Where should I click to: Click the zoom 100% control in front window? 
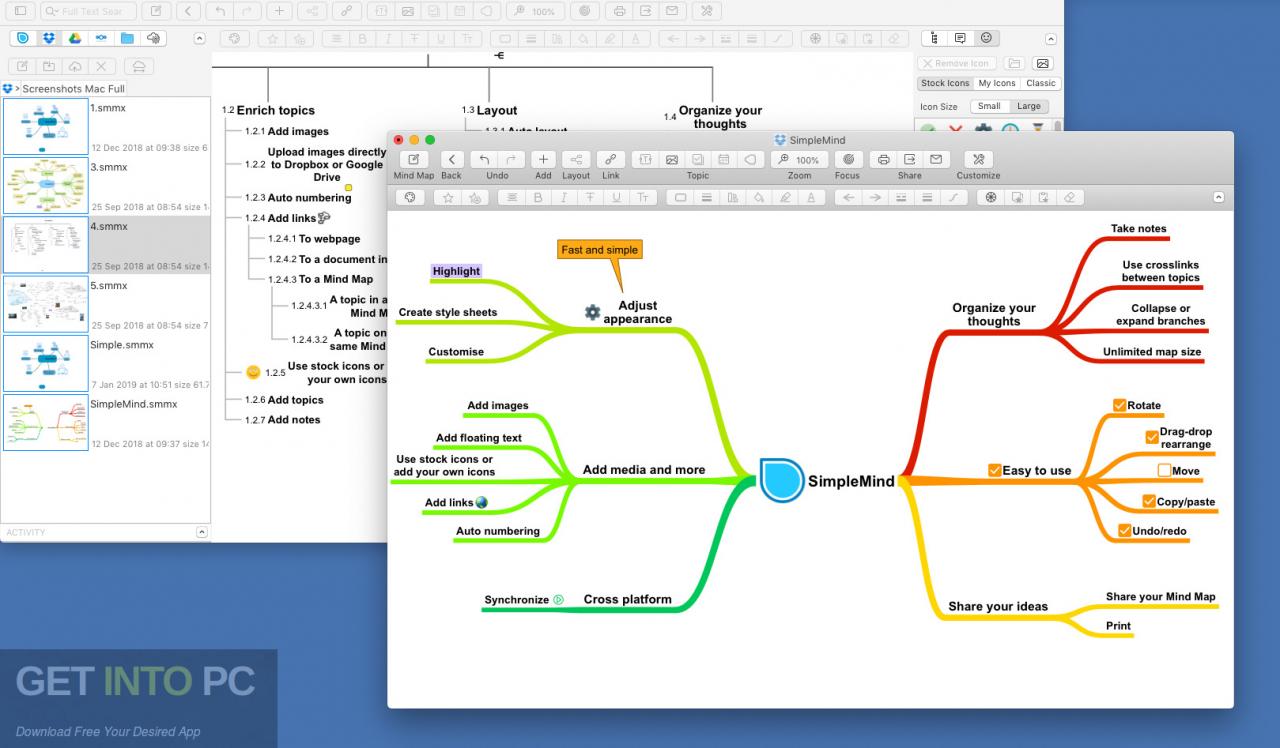[x=800, y=159]
